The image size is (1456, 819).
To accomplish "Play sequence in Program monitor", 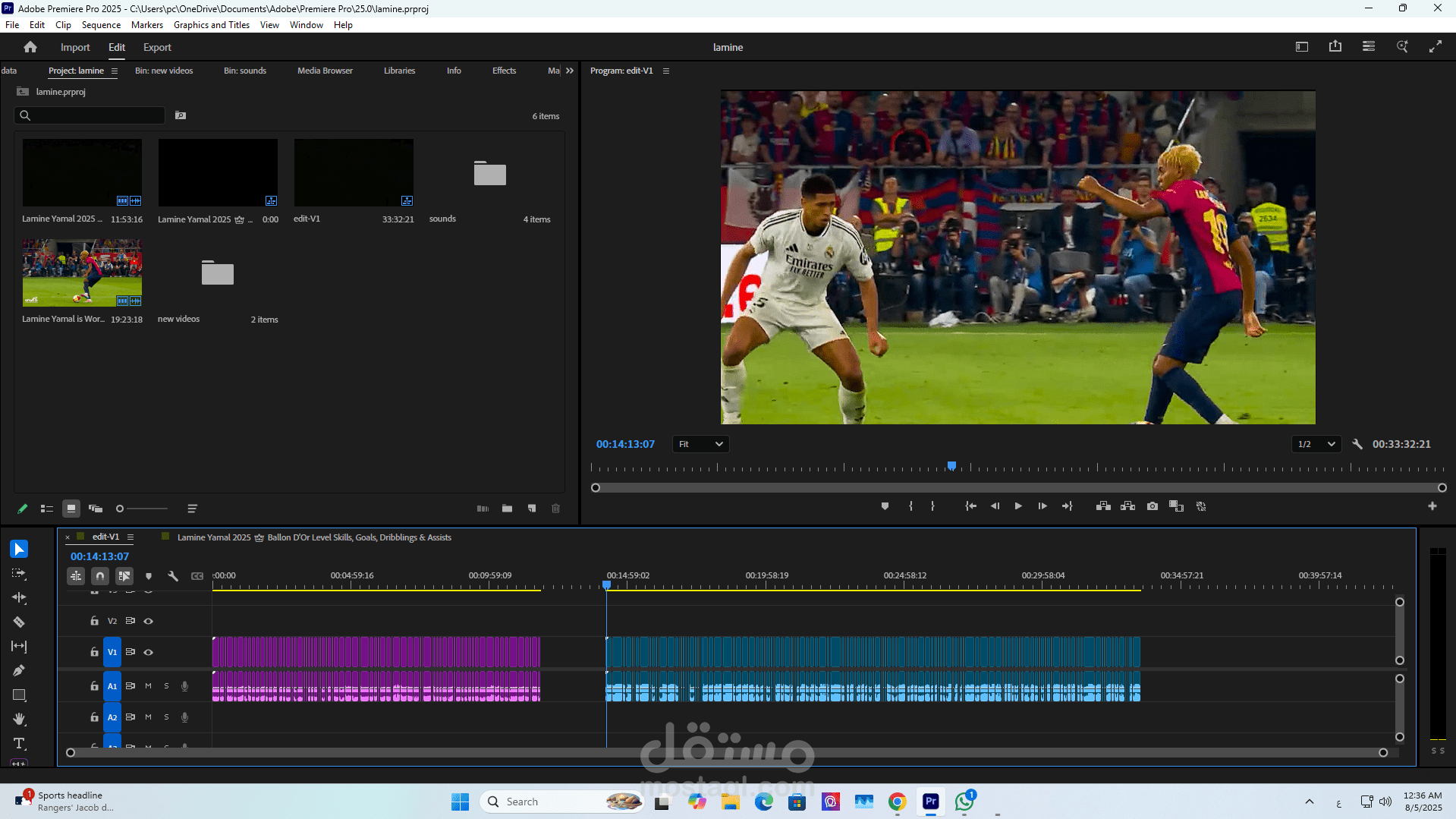I will point(1018,506).
